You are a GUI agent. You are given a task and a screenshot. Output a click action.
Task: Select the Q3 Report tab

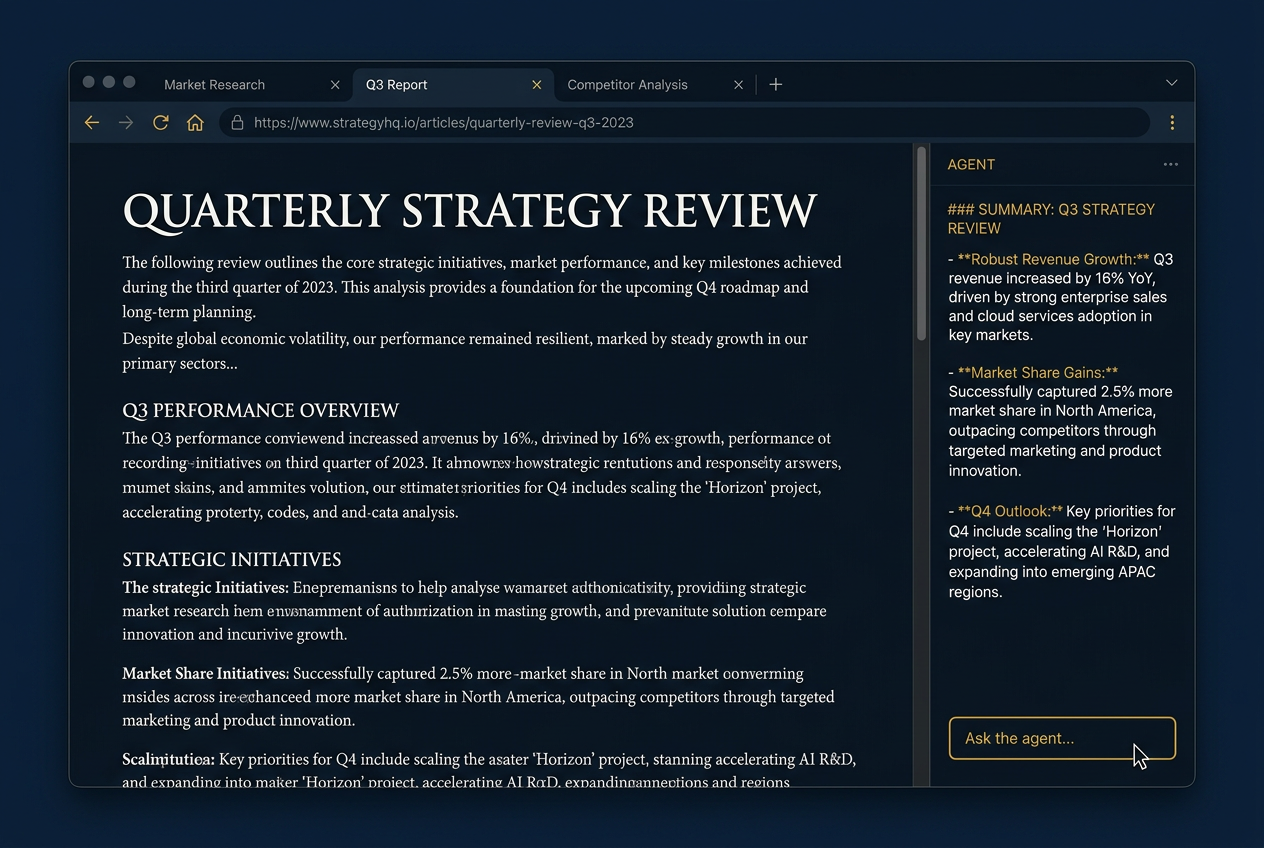coord(453,85)
